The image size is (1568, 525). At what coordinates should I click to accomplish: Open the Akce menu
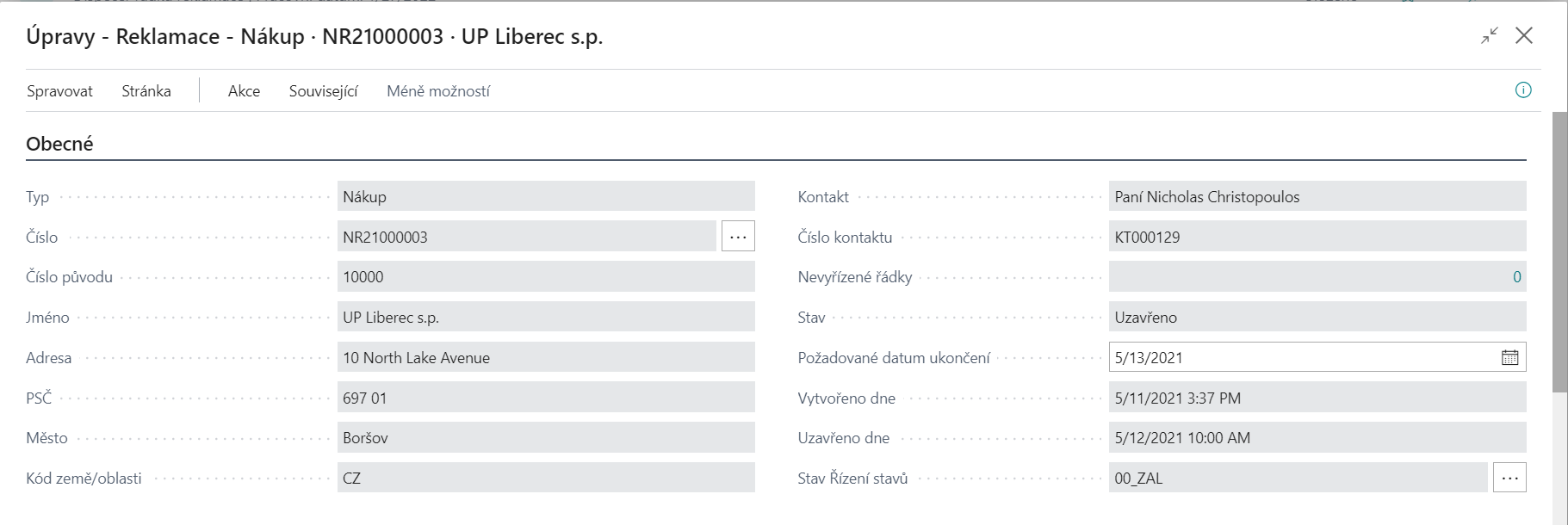[x=244, y=91]
